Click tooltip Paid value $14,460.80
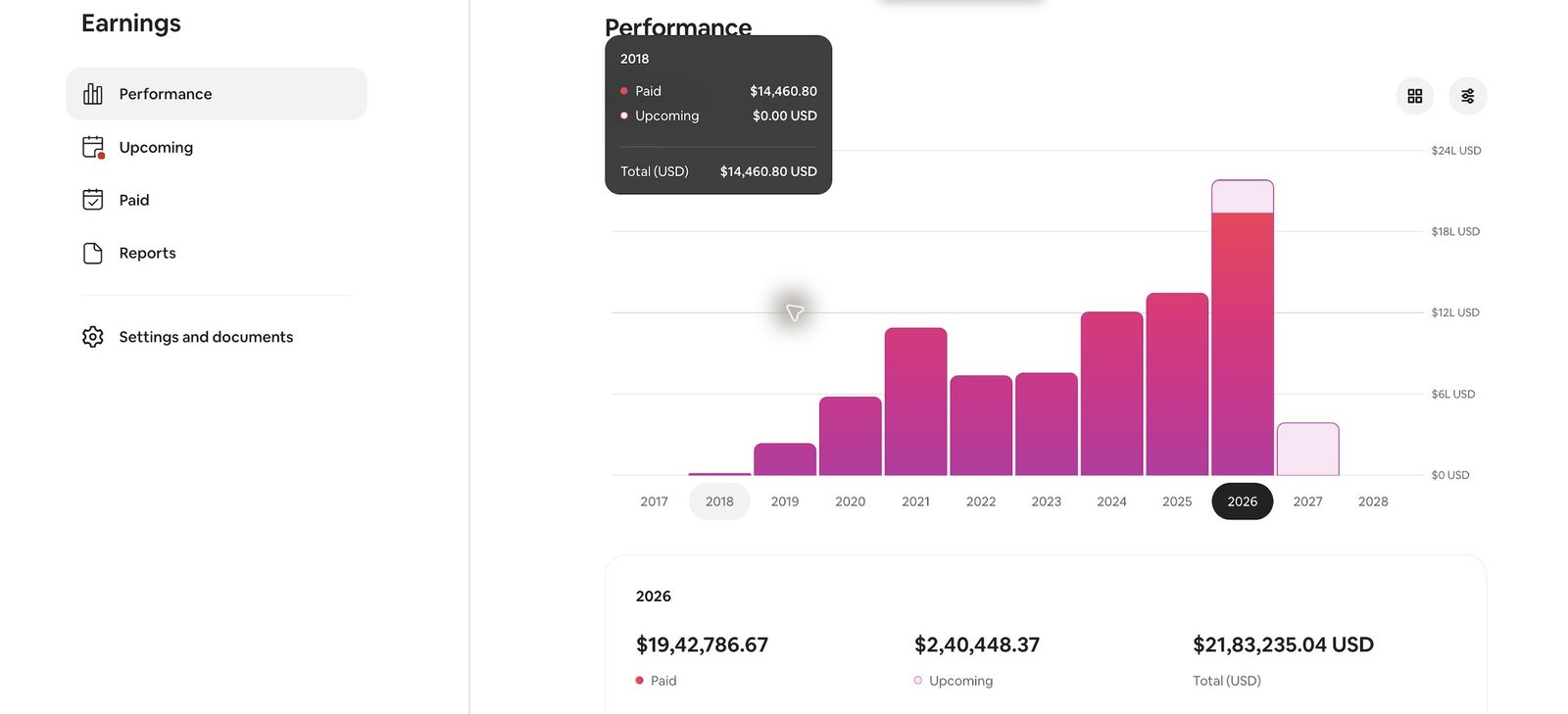The image size is (1568, 714). (783, 91)
